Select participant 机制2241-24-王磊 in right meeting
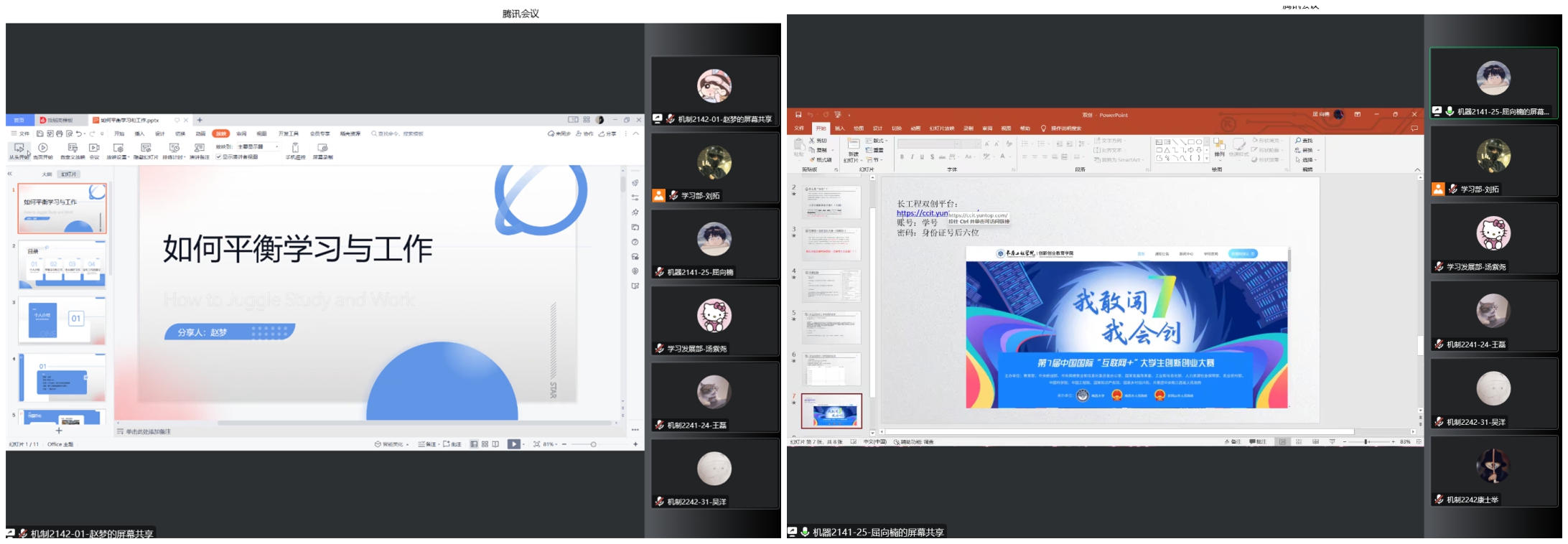Viewport: 1568px width, 544px height. [x=1493, y=316]
